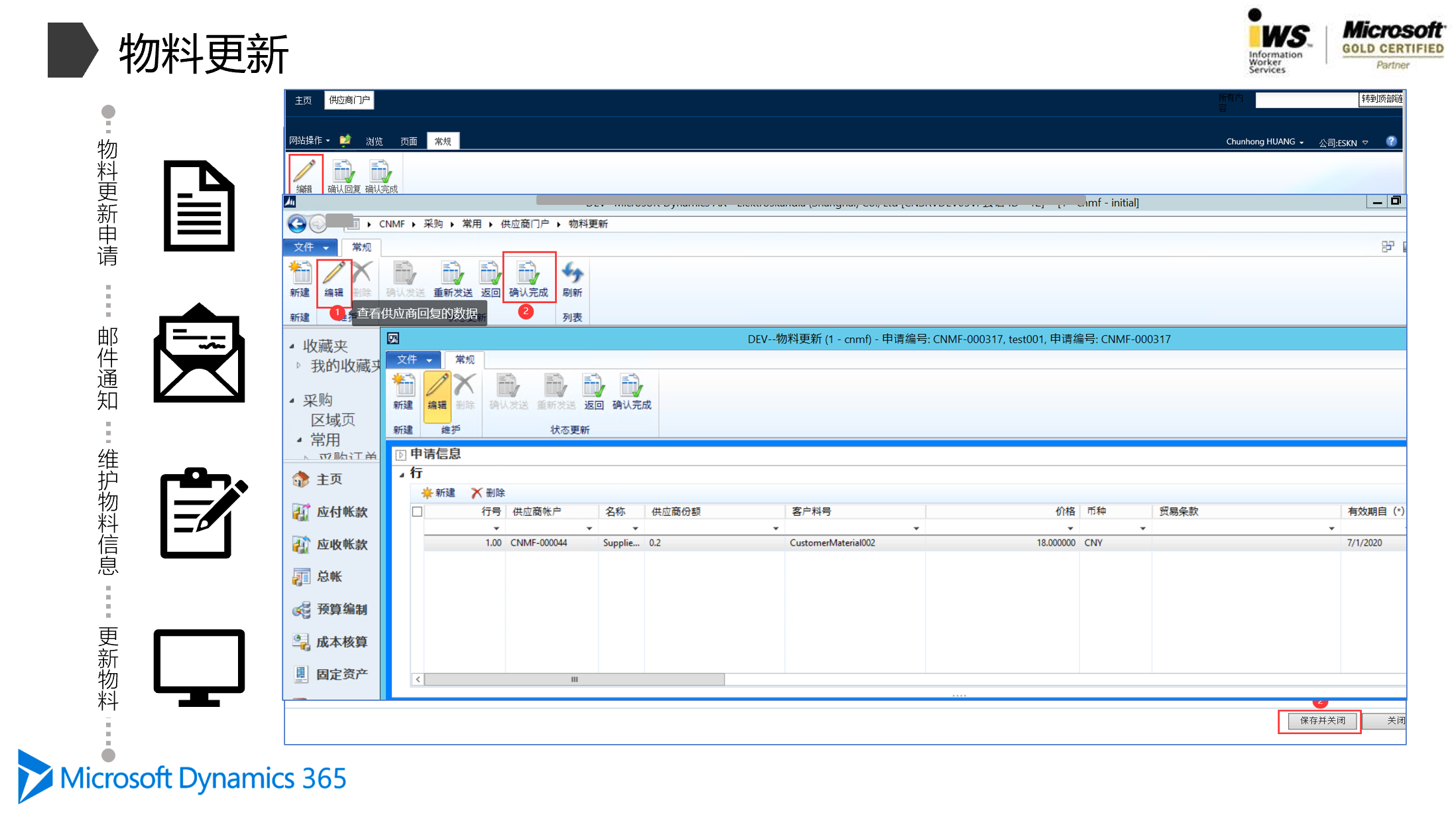This screenshot has width=1456, height=819.
Task: Click the CustomerMaterial002 cell
Action: (x=855, y=542)
